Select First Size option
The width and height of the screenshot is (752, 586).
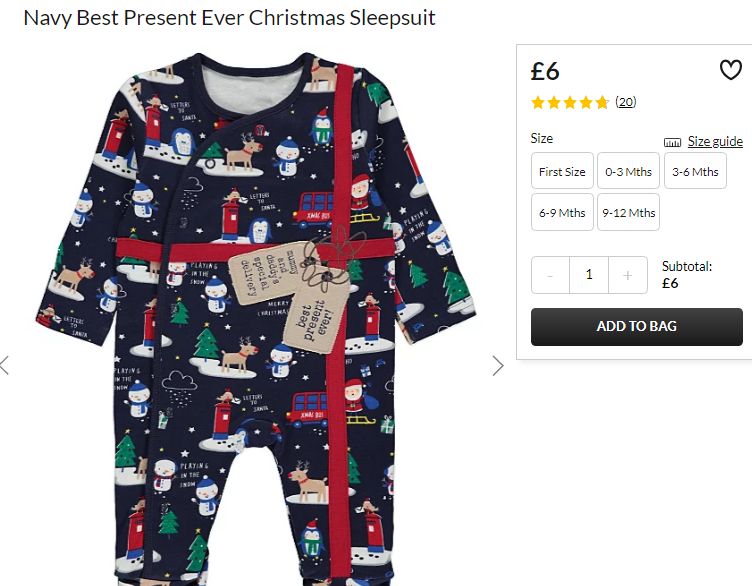click(562, 171)
